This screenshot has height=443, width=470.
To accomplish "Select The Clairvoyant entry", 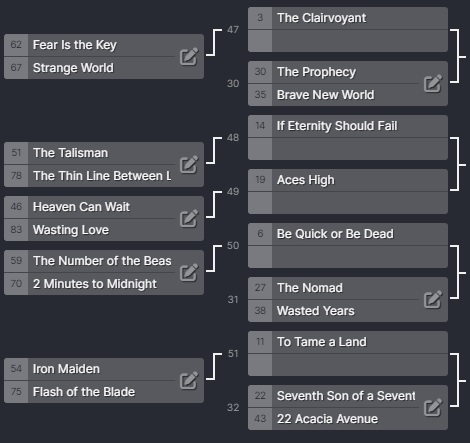I will 348,18.
